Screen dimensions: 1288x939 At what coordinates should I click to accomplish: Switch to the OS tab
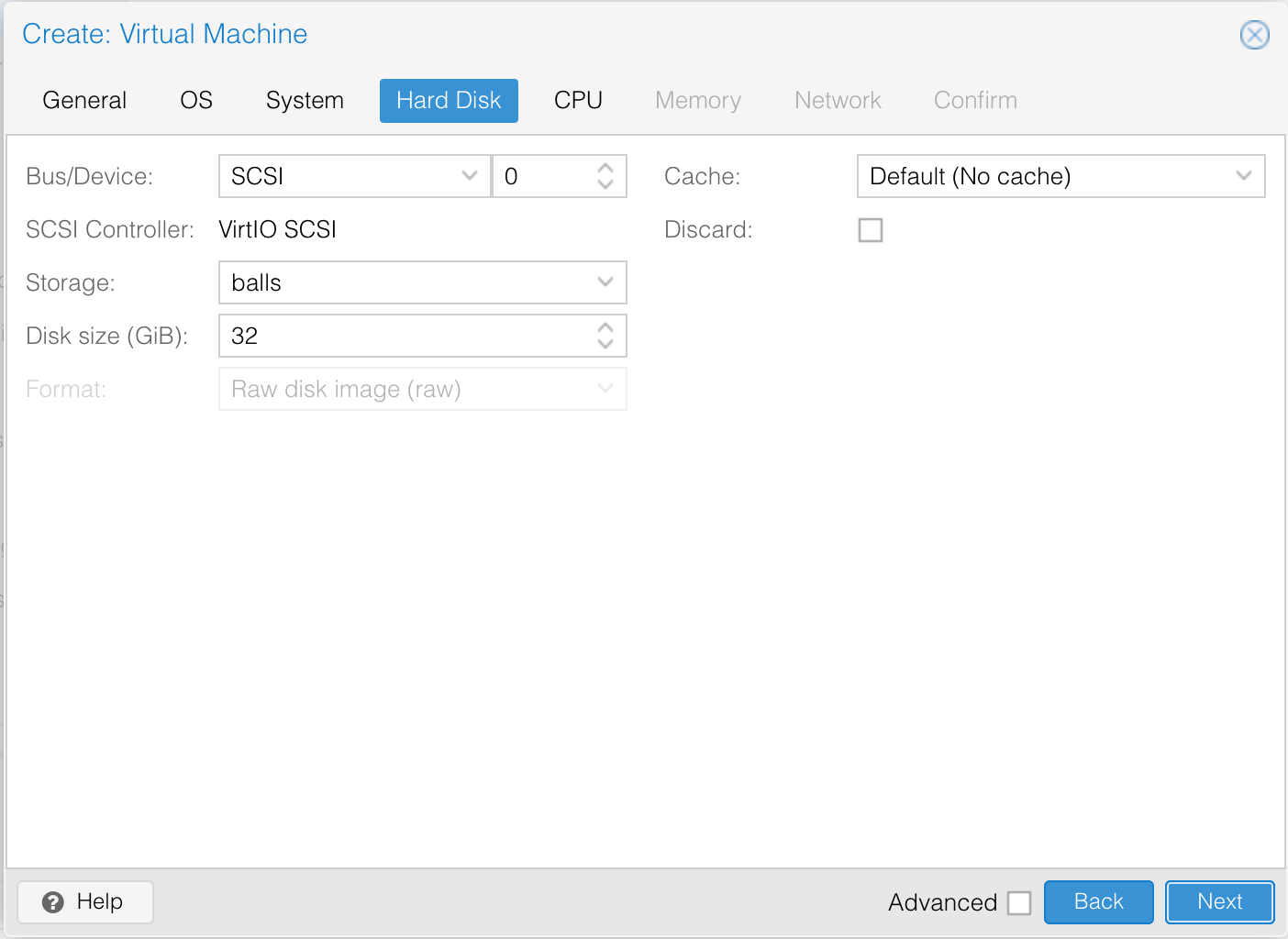(x=195, y=100)
